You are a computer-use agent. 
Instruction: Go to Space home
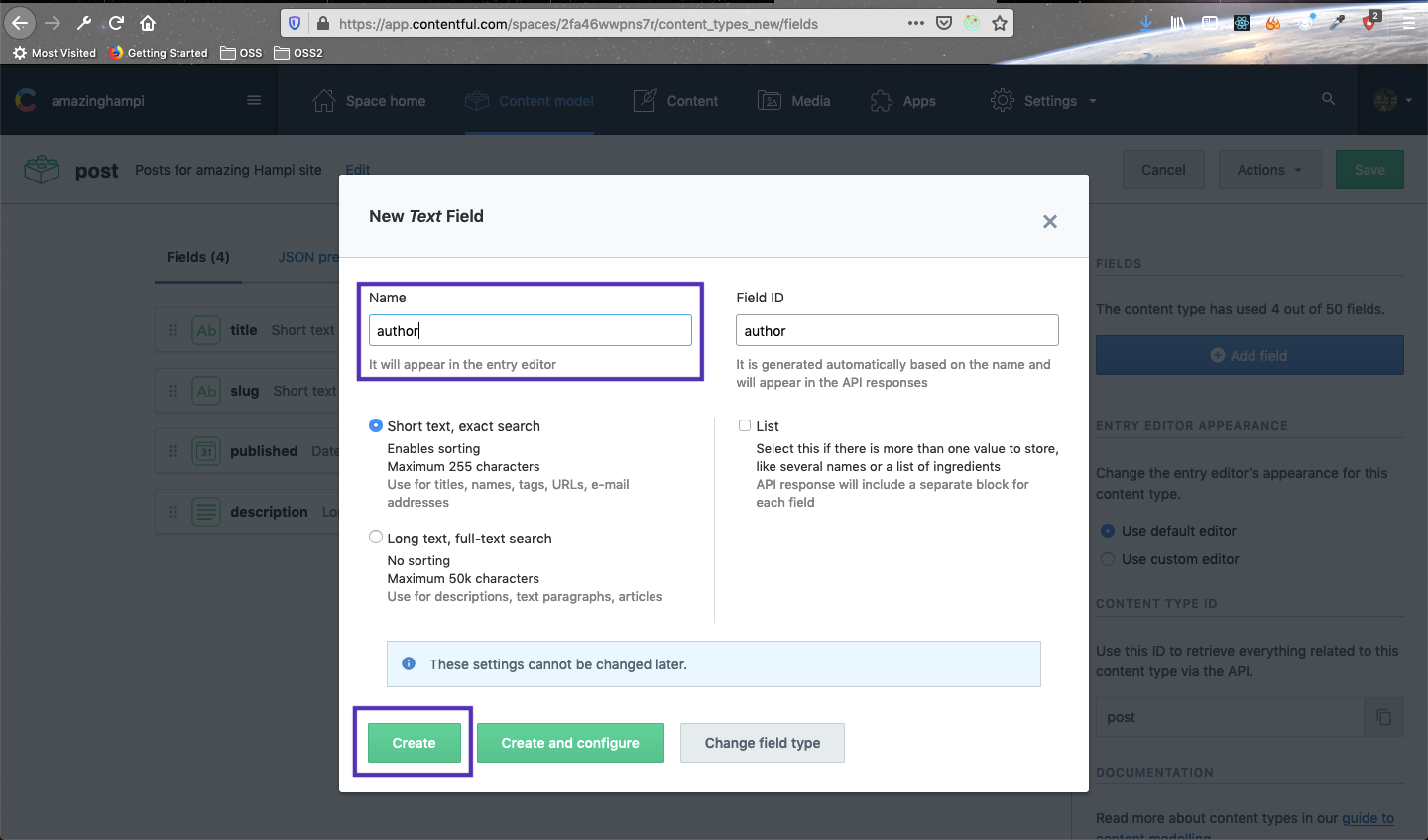pyautogui.click(x=369, y=100)
